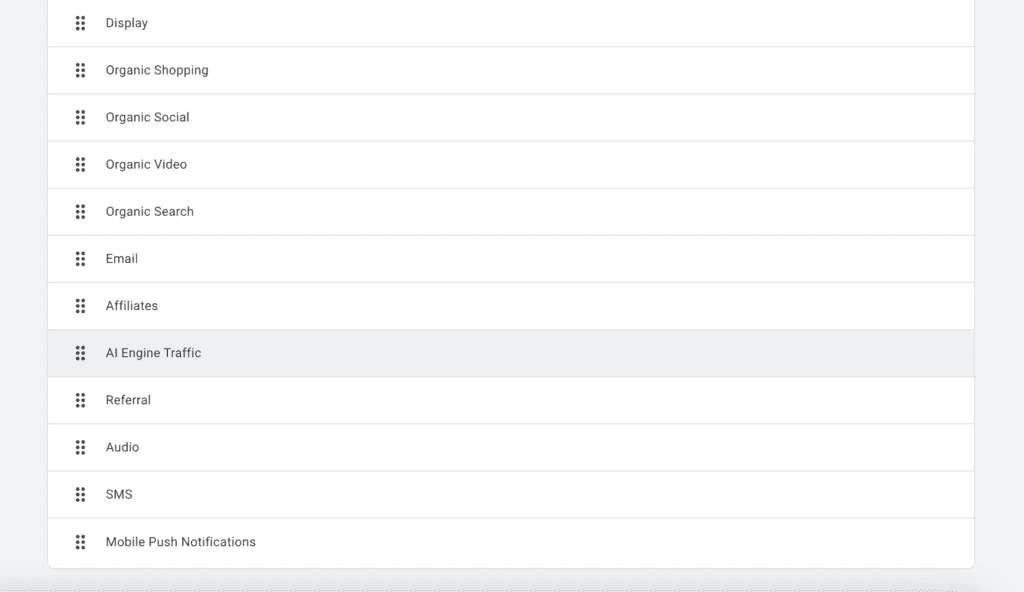
Task: Choose the Email channel label
Action: [x=122, y=259]
